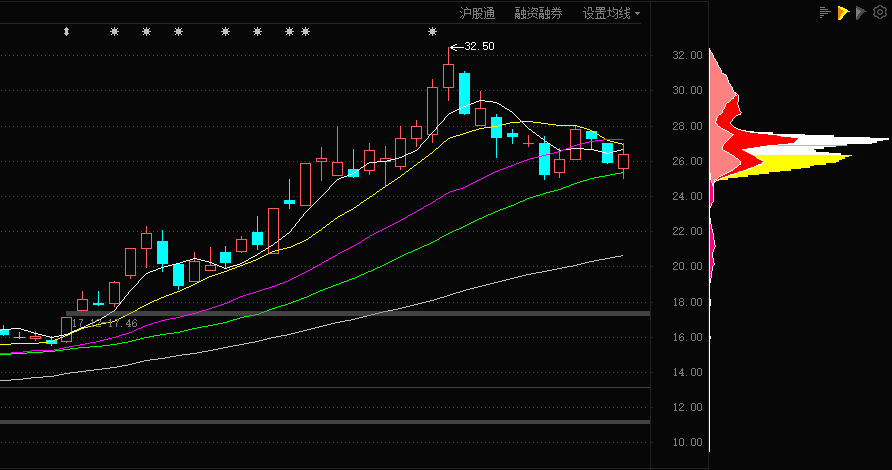Click the 24.00 price axis label
Viewport: 892px width, 470px height.
click(687, 196)
